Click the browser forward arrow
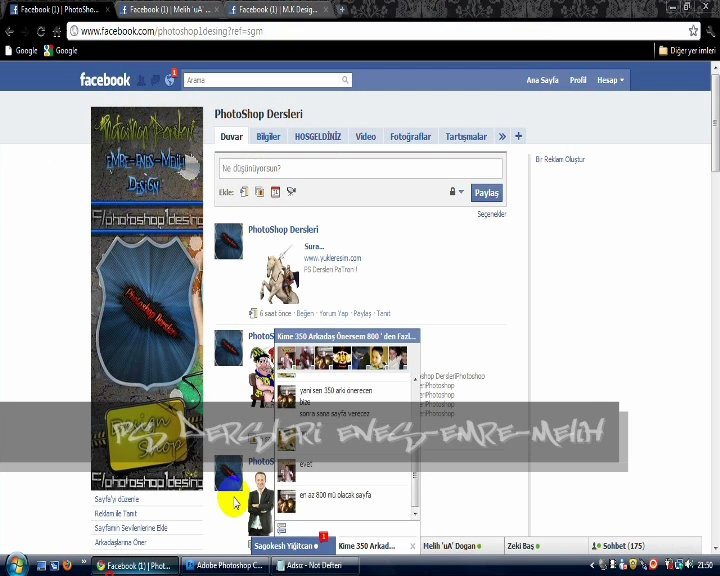The width and height of the screenshot is (720, 576). 25,31
